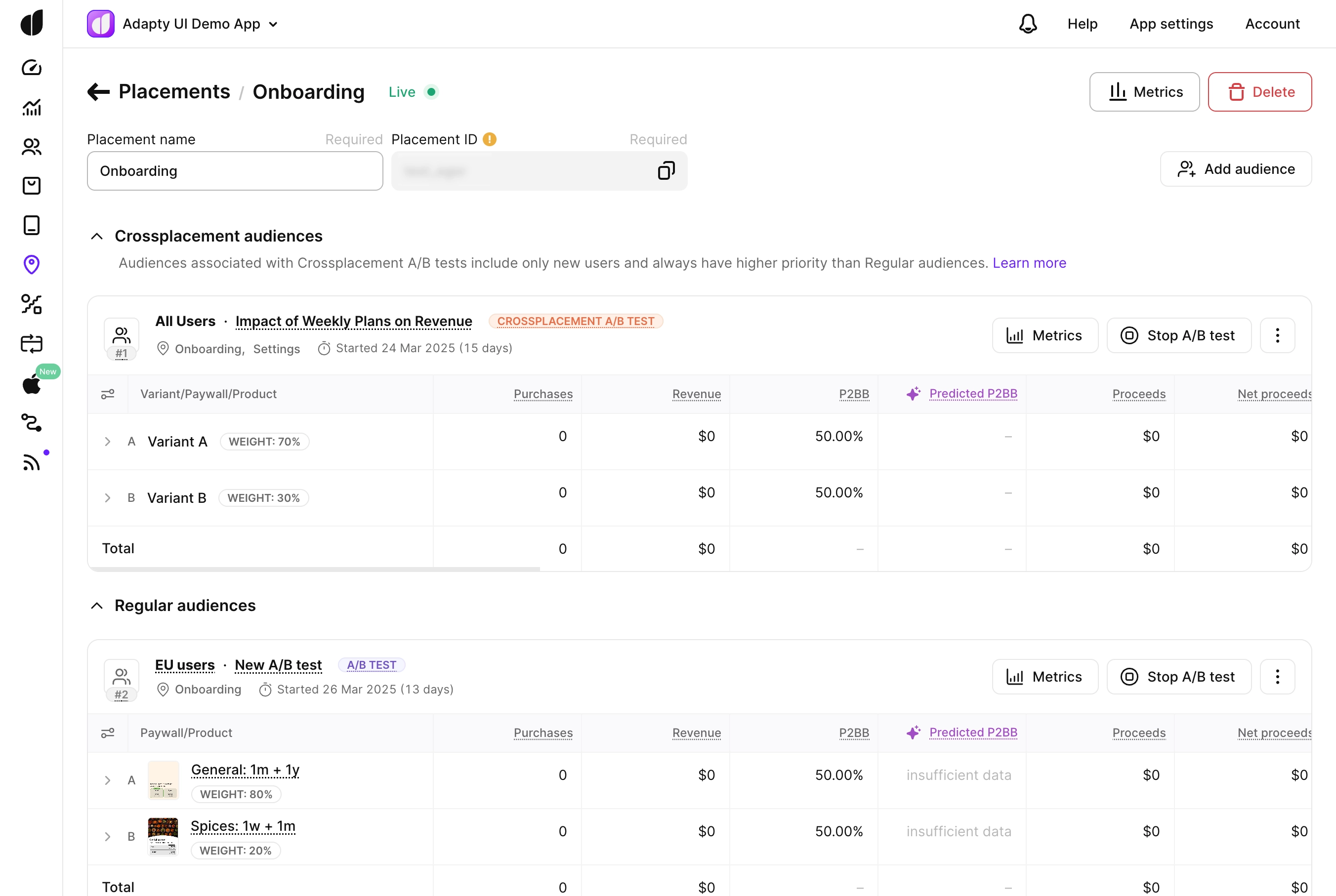Open the Placements location-pin sidebar icon
This screenshot has height=896, width=1336.
click(32, 265)
